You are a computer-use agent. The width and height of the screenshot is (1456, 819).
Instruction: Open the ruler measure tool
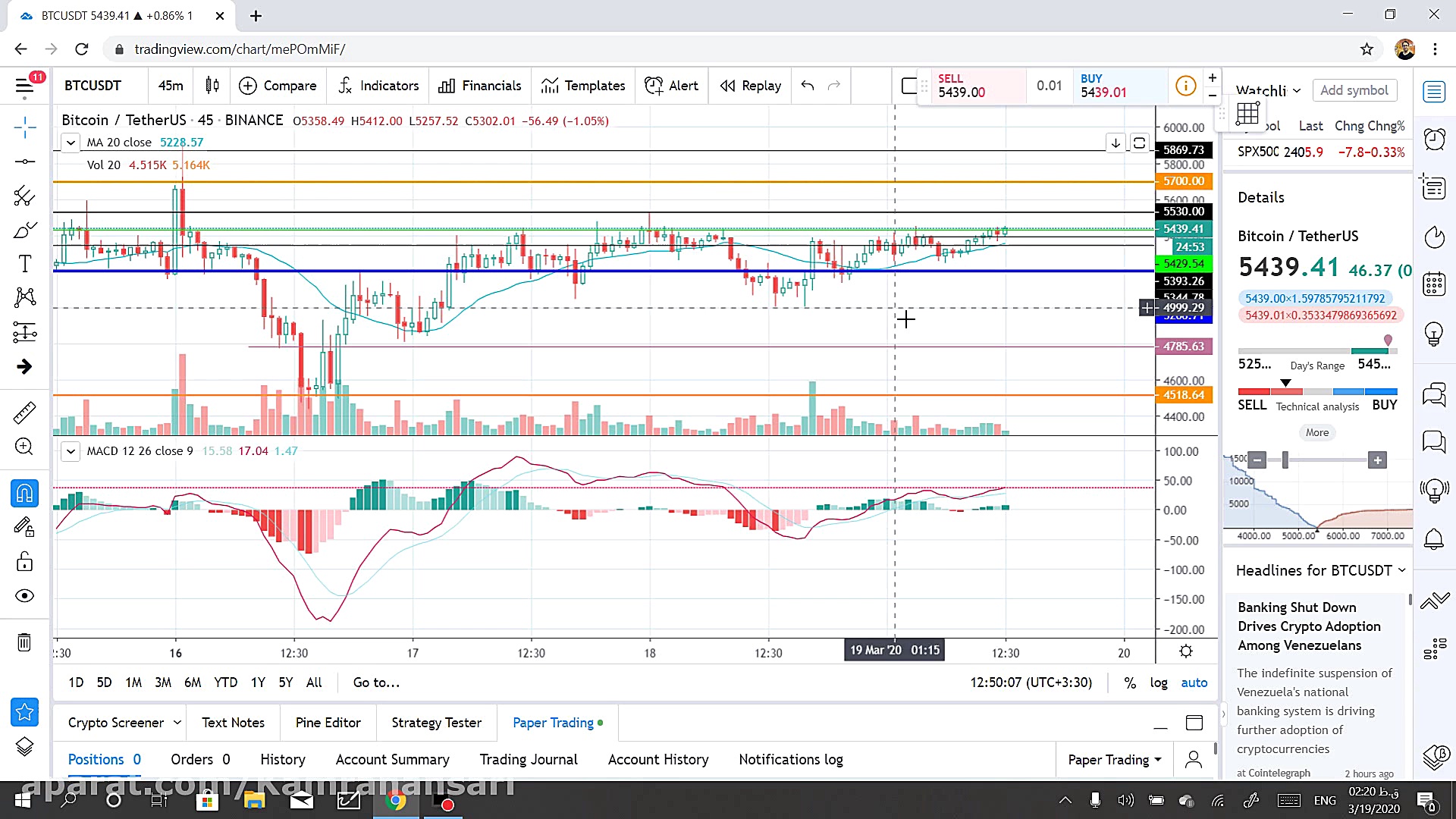24,413
